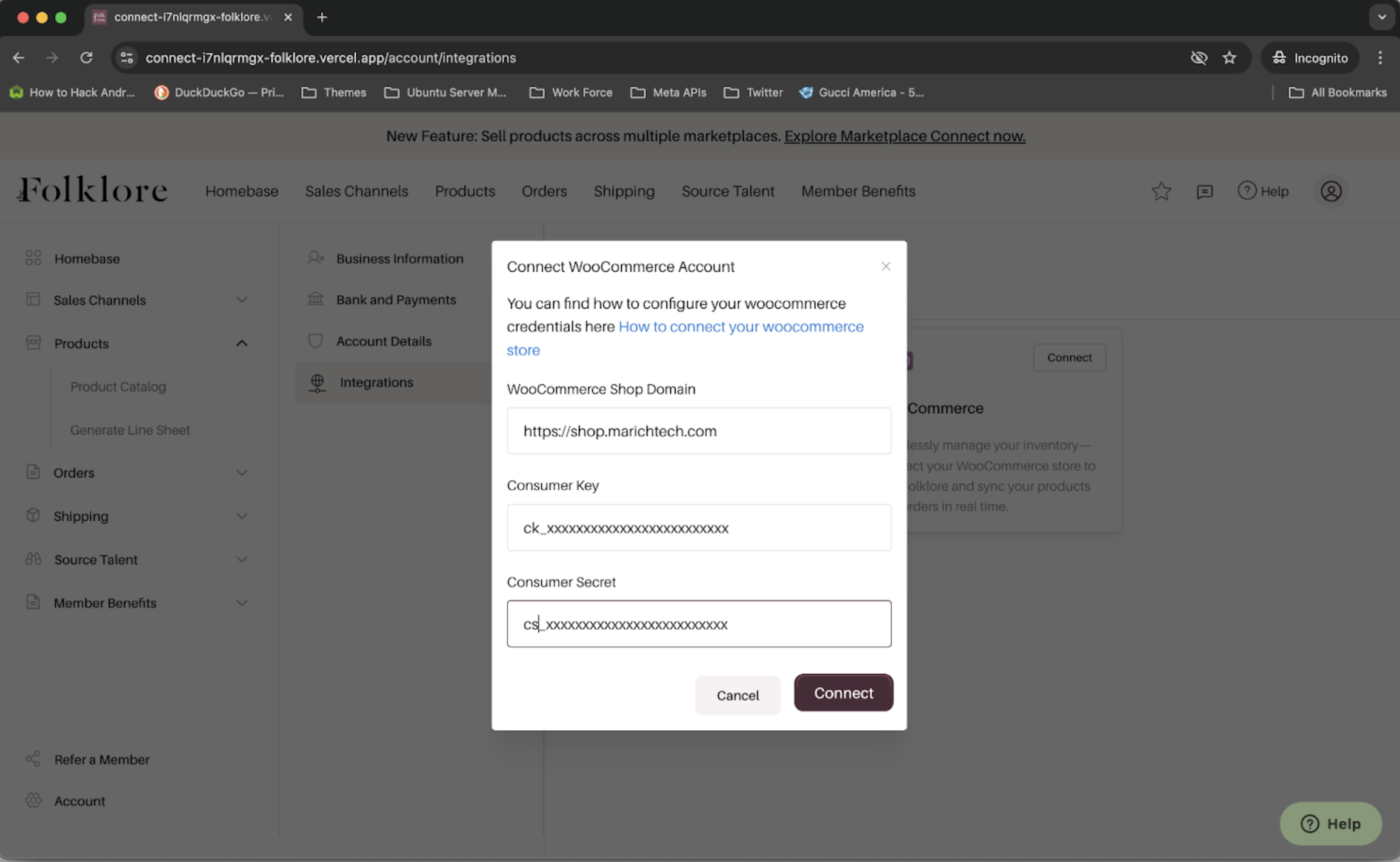Close the Connect WooCommerce dialog
This screenshot has height=862, width=1400.
pos(885,266)
